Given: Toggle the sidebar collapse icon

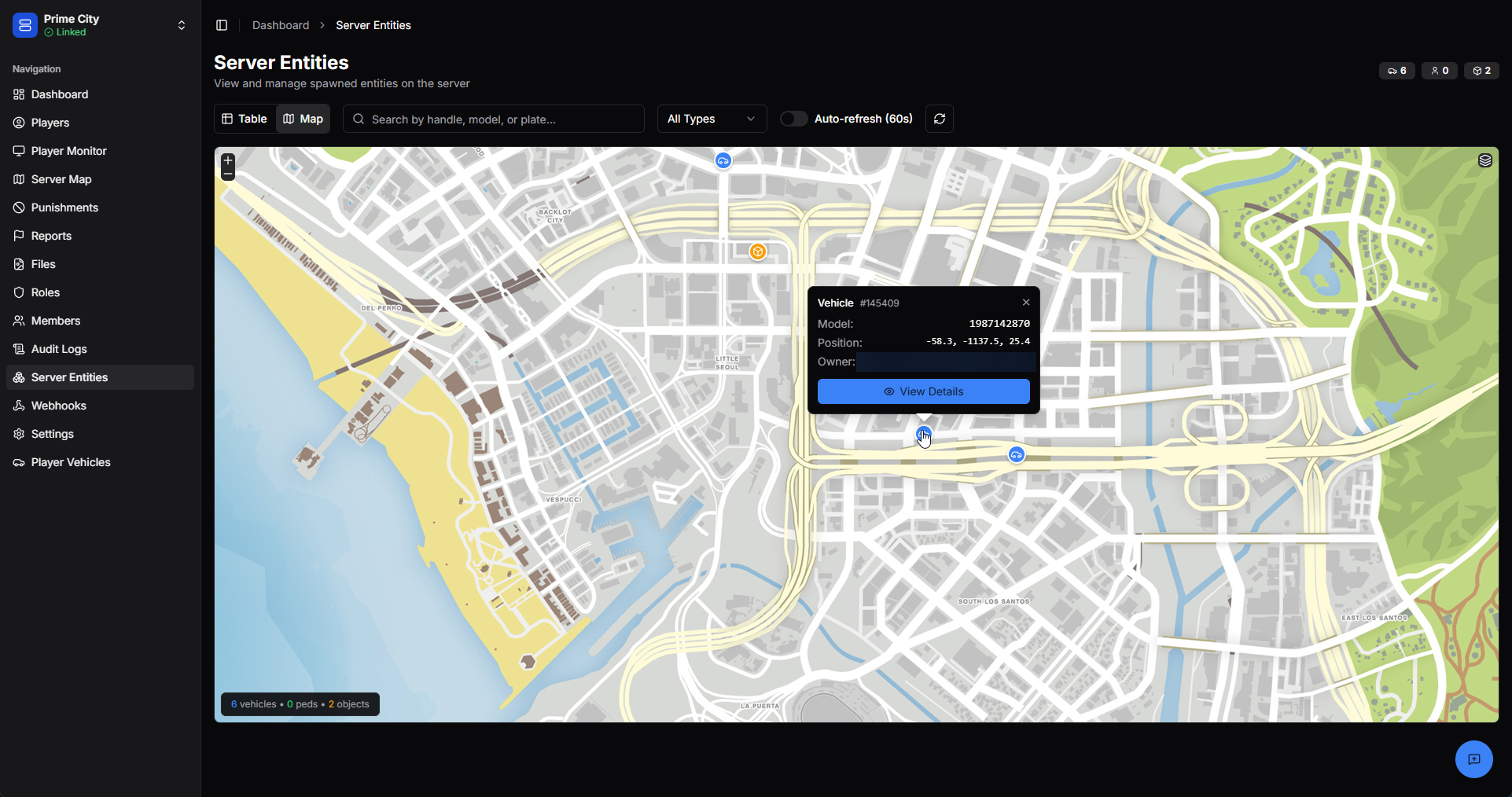Looking at the screenshot, I should 222,25.
